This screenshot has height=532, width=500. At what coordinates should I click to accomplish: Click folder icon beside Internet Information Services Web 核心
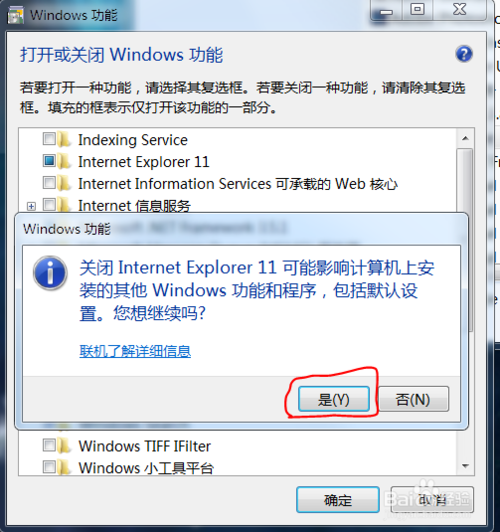(x=64, y=183)
